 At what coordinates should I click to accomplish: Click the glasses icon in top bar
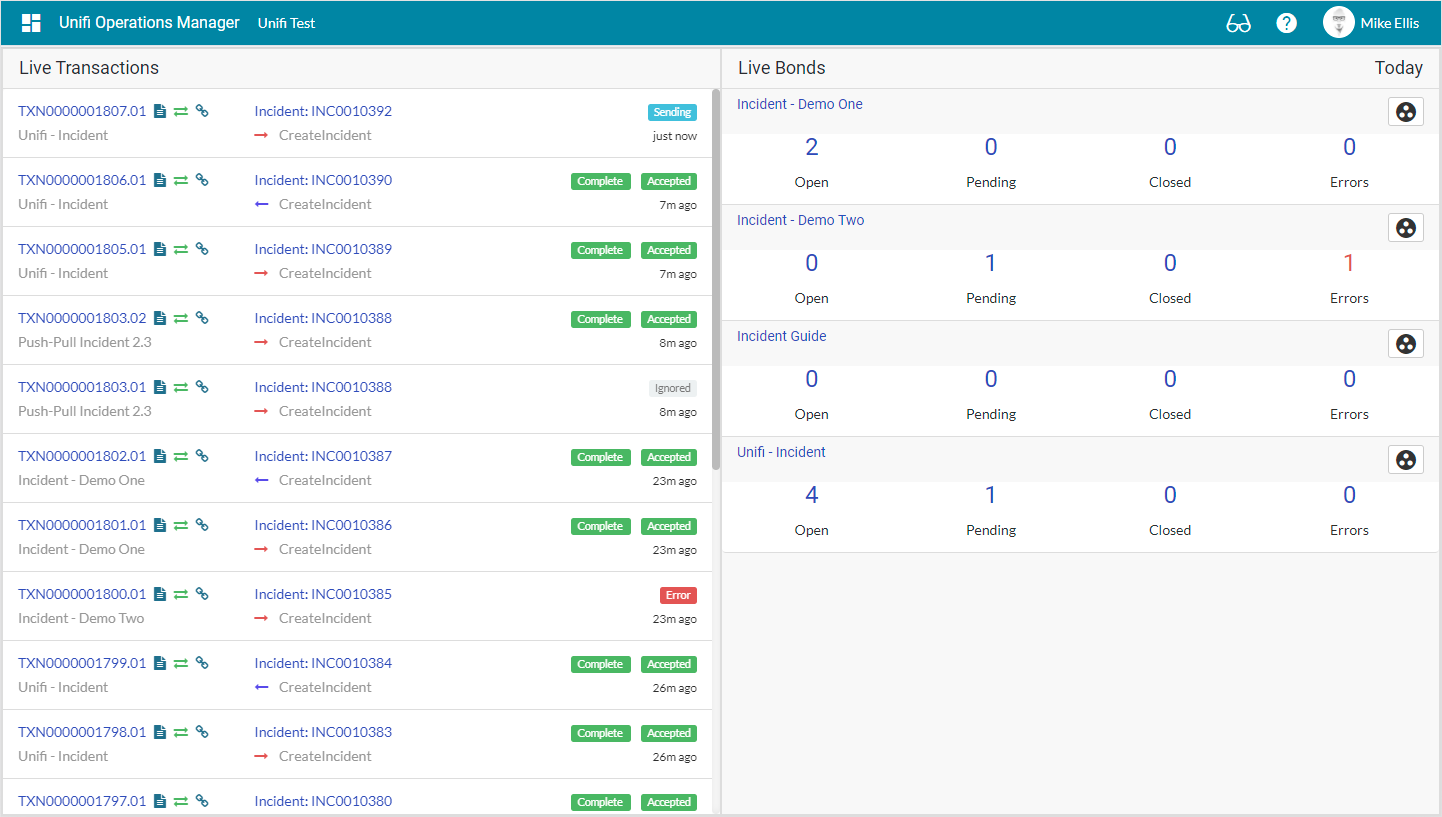[1238, 23]
